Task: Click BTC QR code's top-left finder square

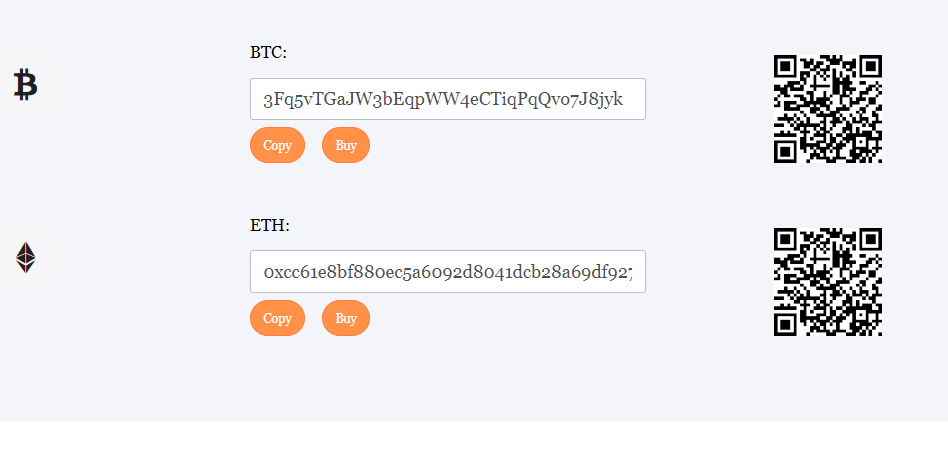Action: click(785, 66)
